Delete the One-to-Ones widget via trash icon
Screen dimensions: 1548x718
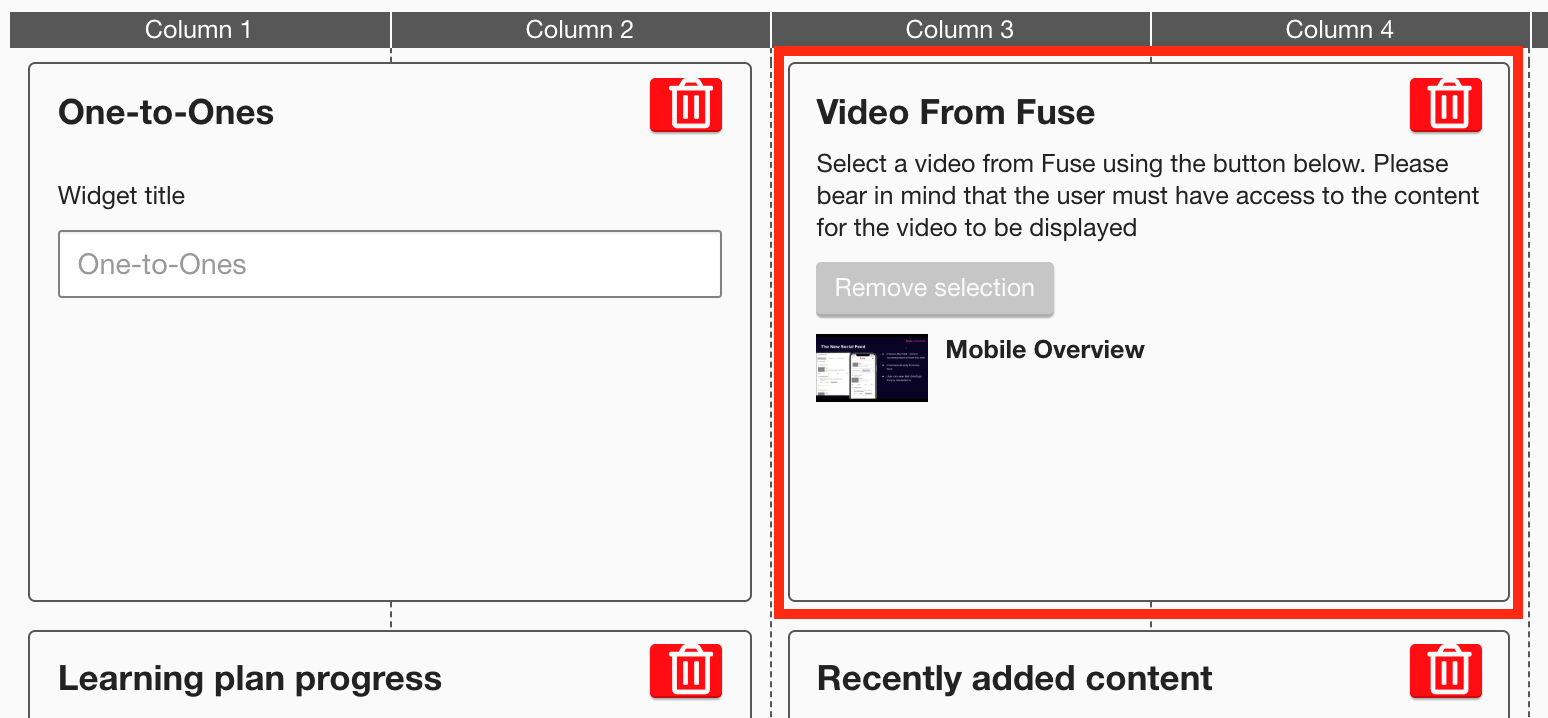pyautogui.click(x=686, y=105)
